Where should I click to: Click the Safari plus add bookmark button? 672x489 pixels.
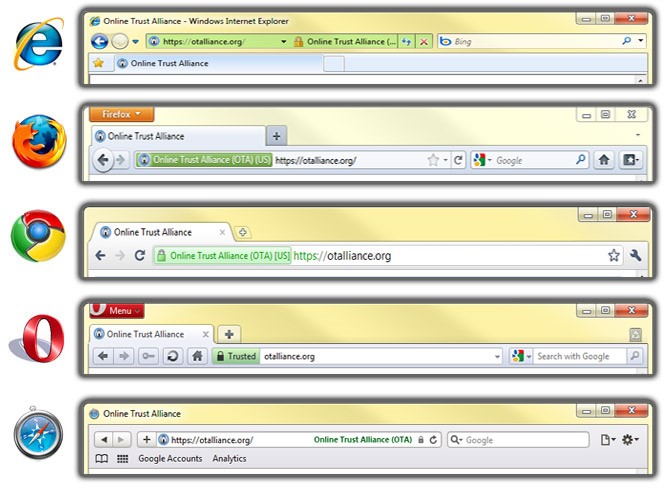click(x=147, y=440)
